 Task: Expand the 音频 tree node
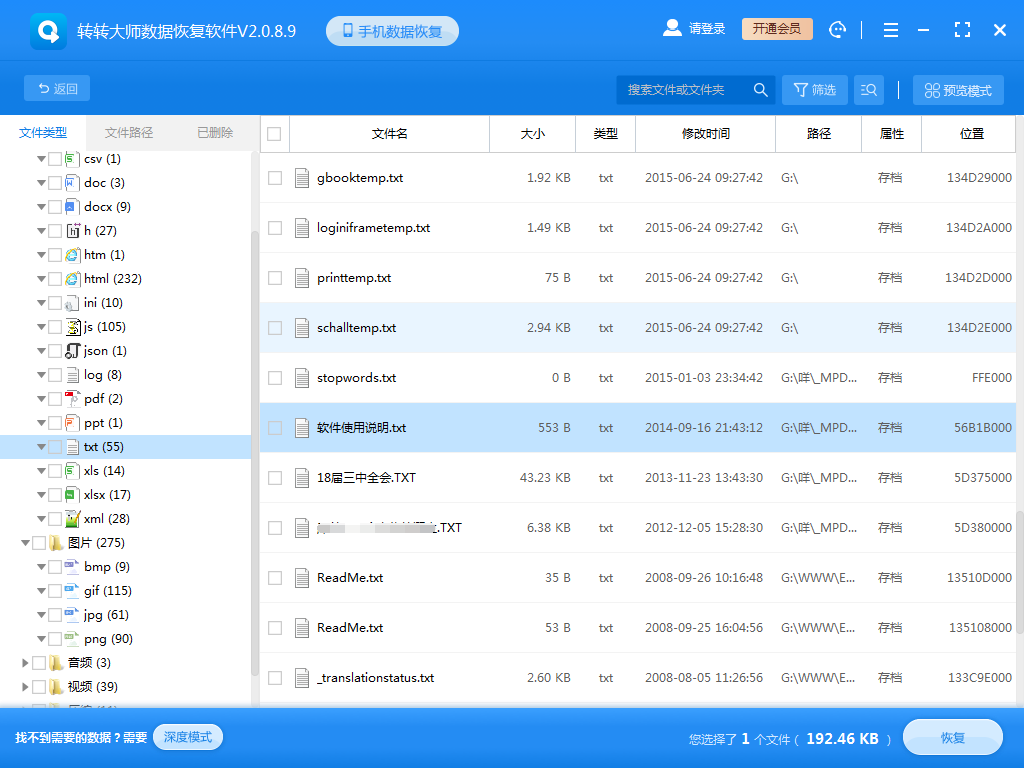coord(25,662)
